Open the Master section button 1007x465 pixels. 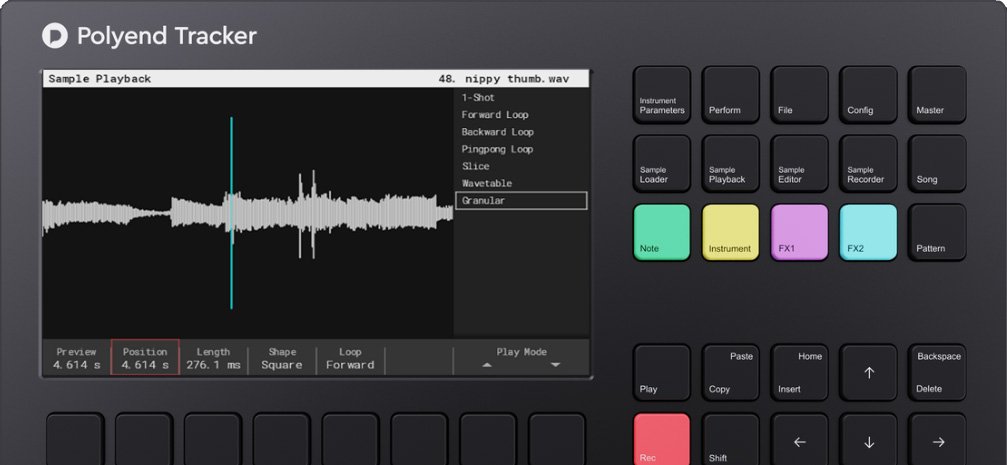click(937, 94)
